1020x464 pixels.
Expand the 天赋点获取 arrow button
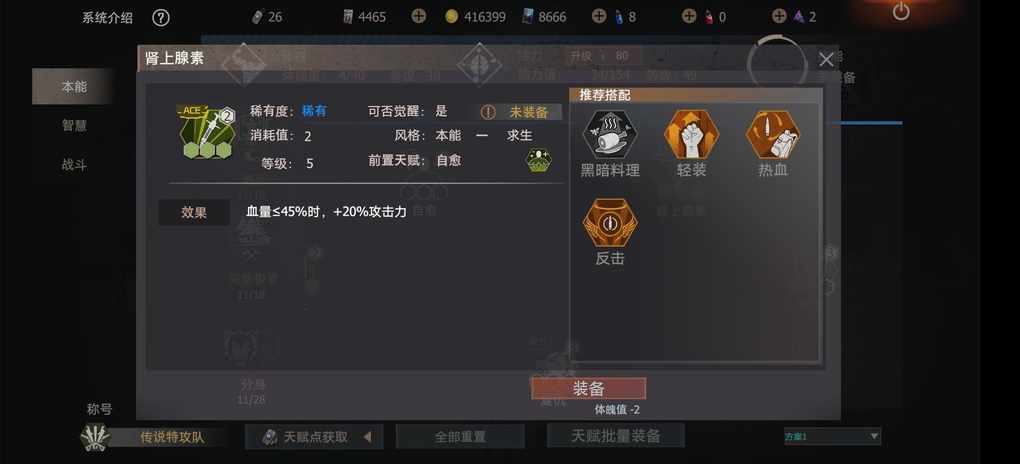point(367,437)
